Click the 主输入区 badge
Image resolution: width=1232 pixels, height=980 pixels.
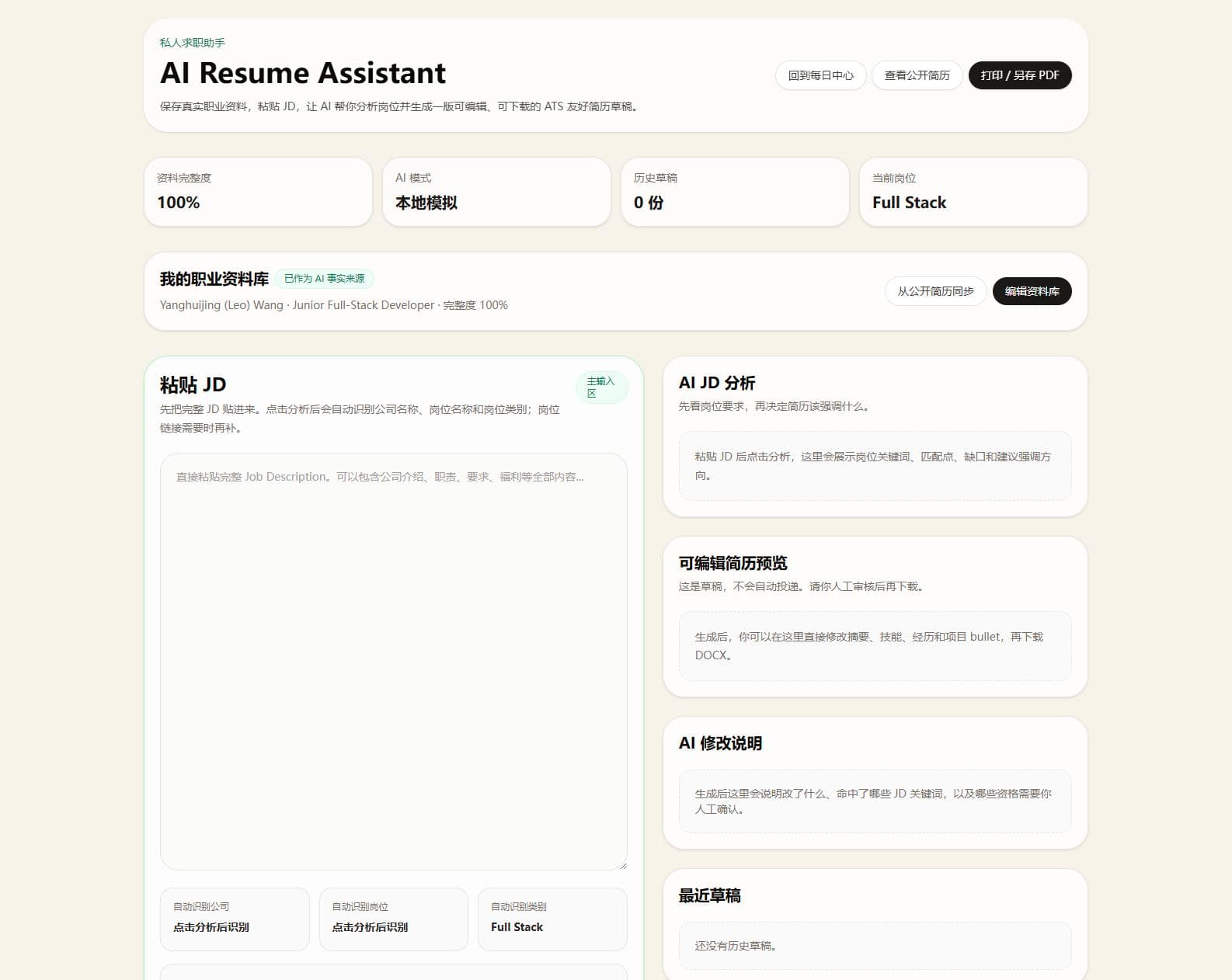click(x=601, y=387)
